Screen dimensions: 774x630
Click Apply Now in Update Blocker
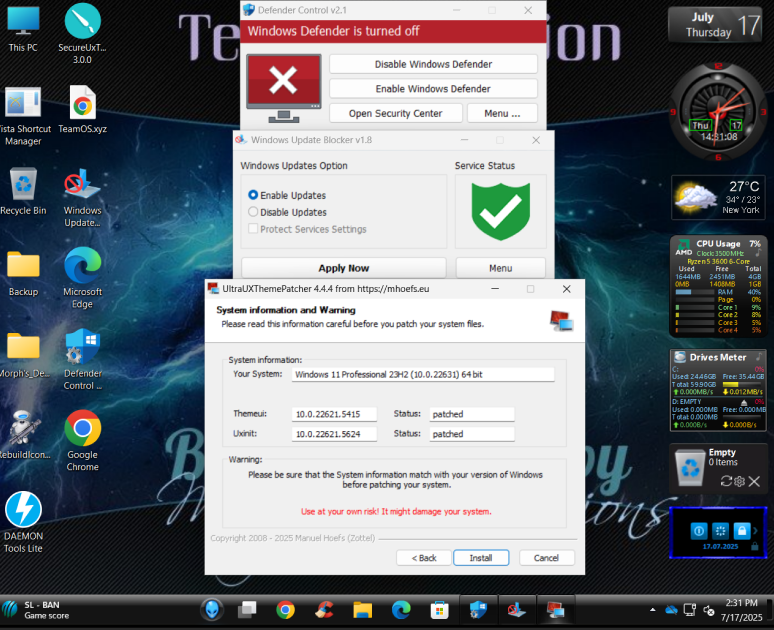tap(344, 268)
